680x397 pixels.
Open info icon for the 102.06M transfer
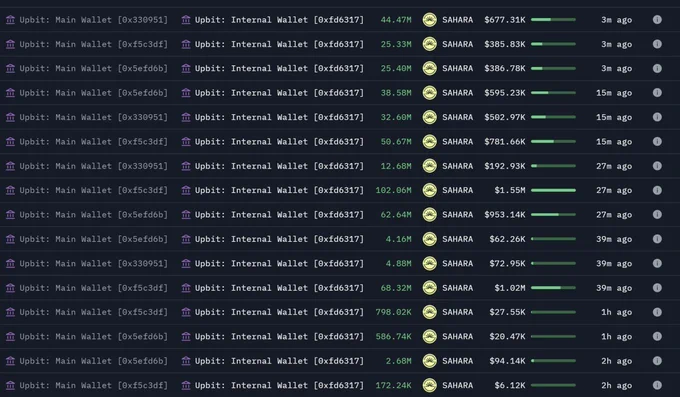click(x=657, y=190)
